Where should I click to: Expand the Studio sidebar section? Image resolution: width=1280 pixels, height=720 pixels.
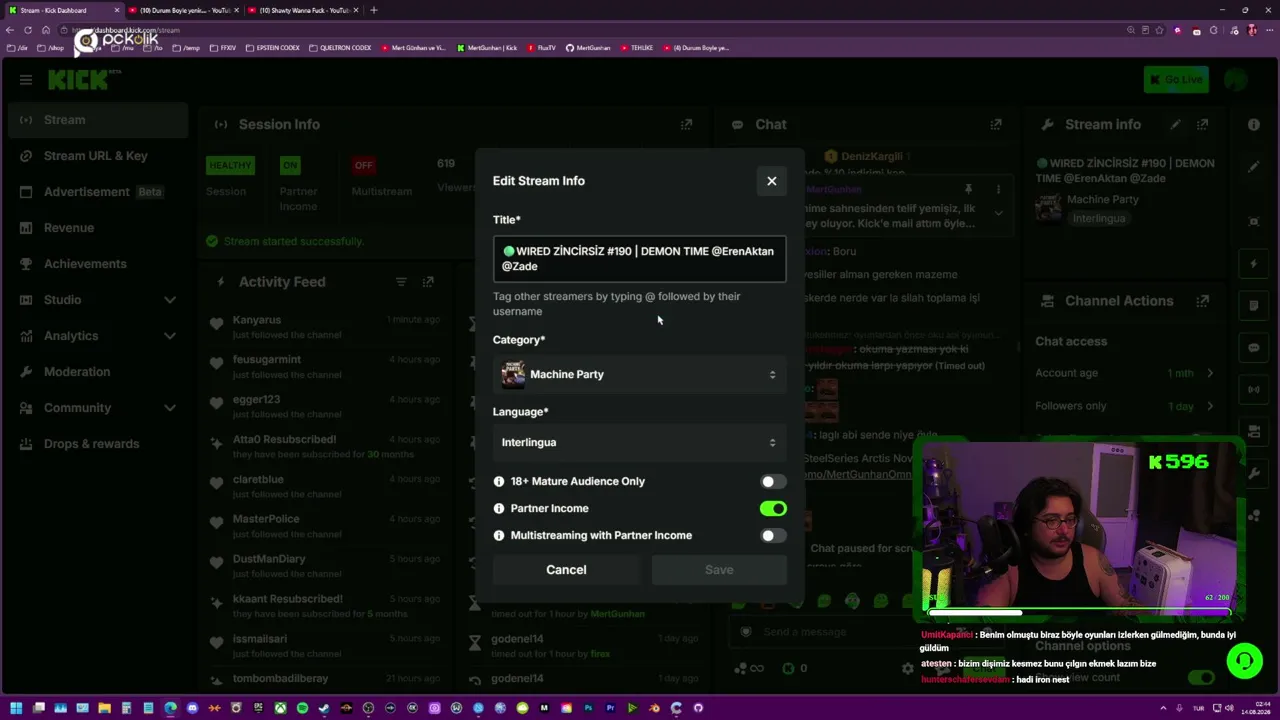(x=97, y=300)
